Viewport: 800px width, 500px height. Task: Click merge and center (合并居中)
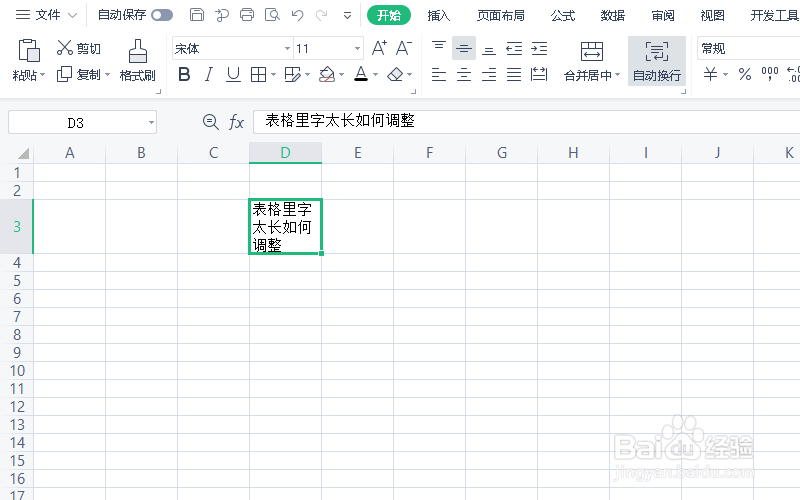tap(591, 61)
